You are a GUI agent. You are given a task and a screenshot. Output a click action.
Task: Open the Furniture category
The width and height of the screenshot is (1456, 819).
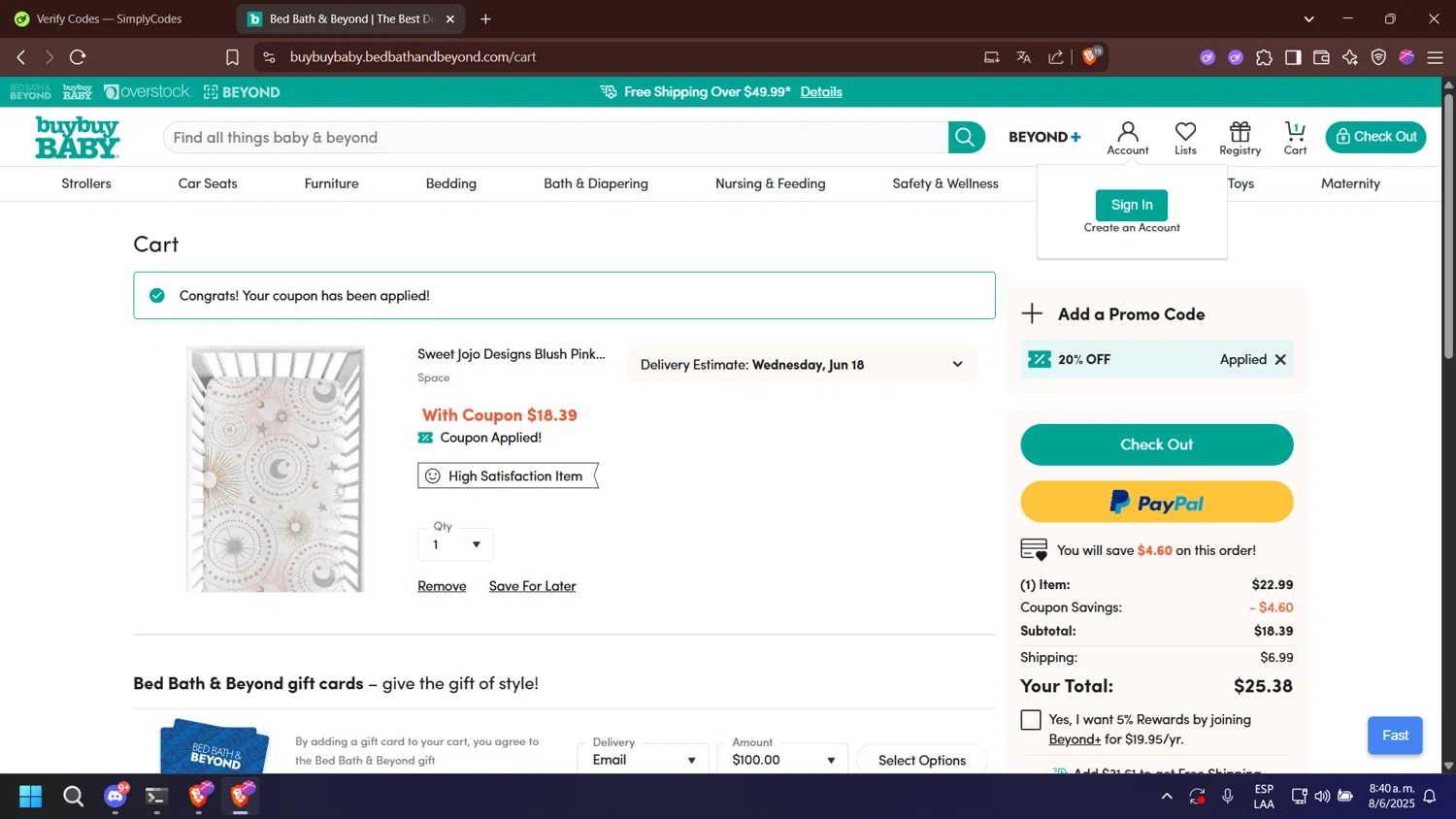pyautogui.click(x=332, y=183)
